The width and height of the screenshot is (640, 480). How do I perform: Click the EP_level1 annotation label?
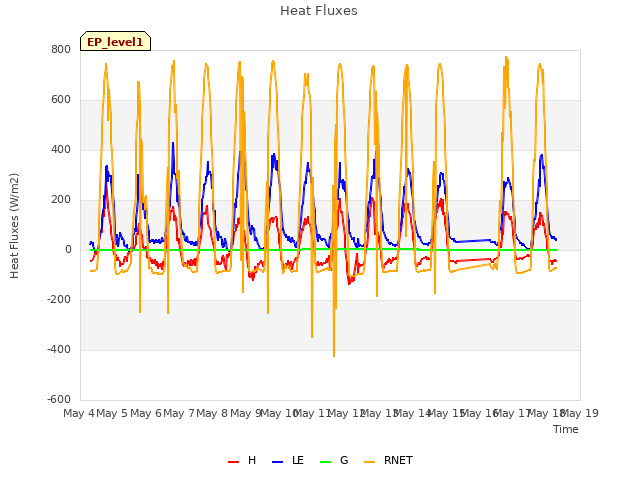pos(116,42)
